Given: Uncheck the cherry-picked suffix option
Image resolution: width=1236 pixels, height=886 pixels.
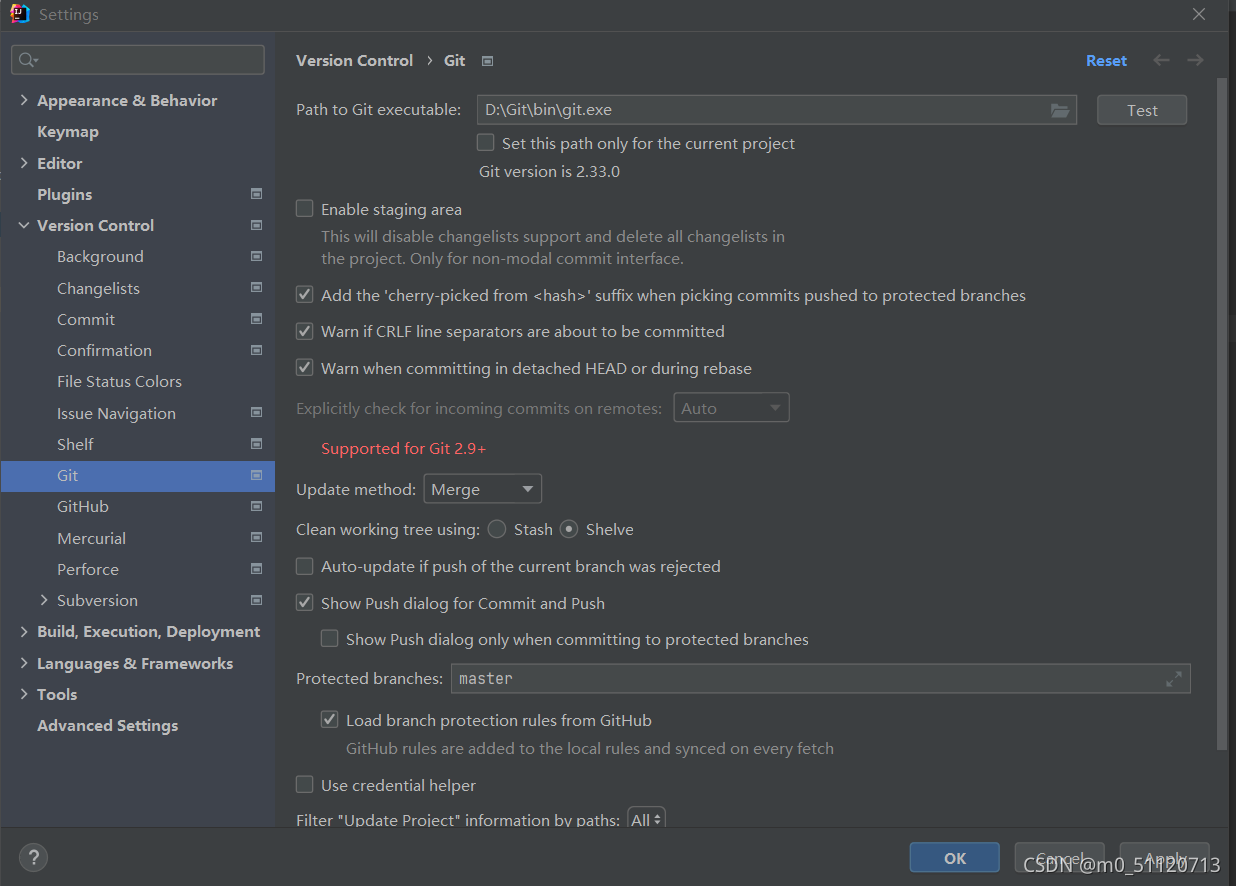Looking at the screenshot, I should tap(305, 295).
